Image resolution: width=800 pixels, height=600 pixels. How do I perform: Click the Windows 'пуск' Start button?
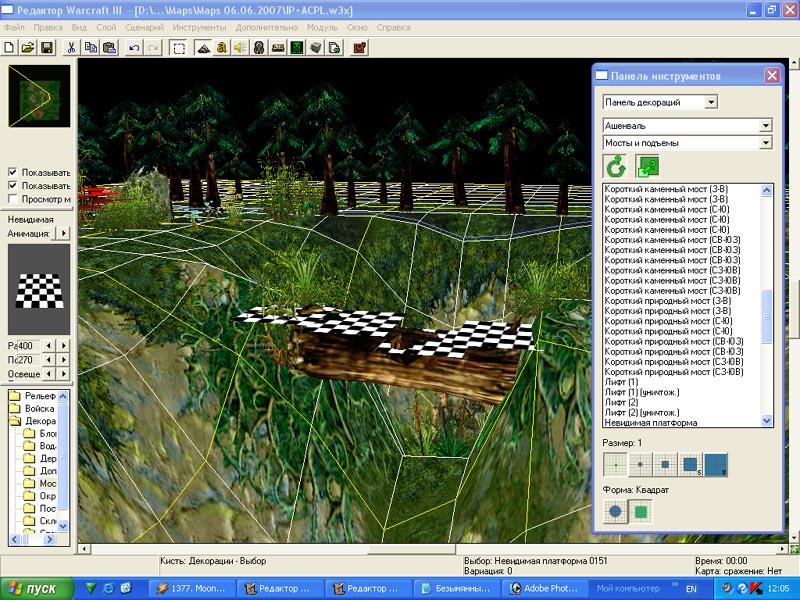36,588
